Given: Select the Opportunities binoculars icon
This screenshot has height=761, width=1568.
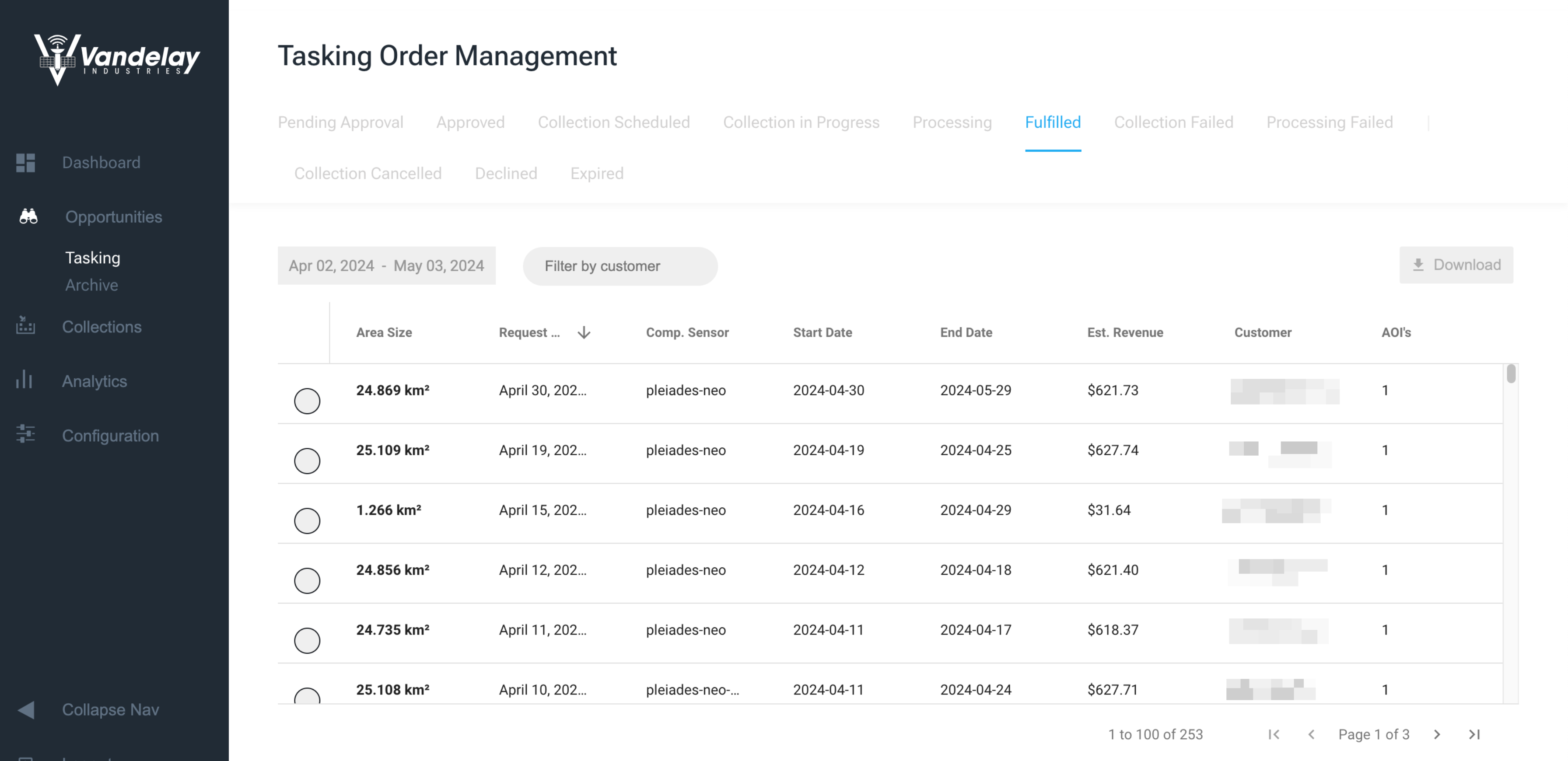Looking at the screenshot, I should tap(28, 216).
